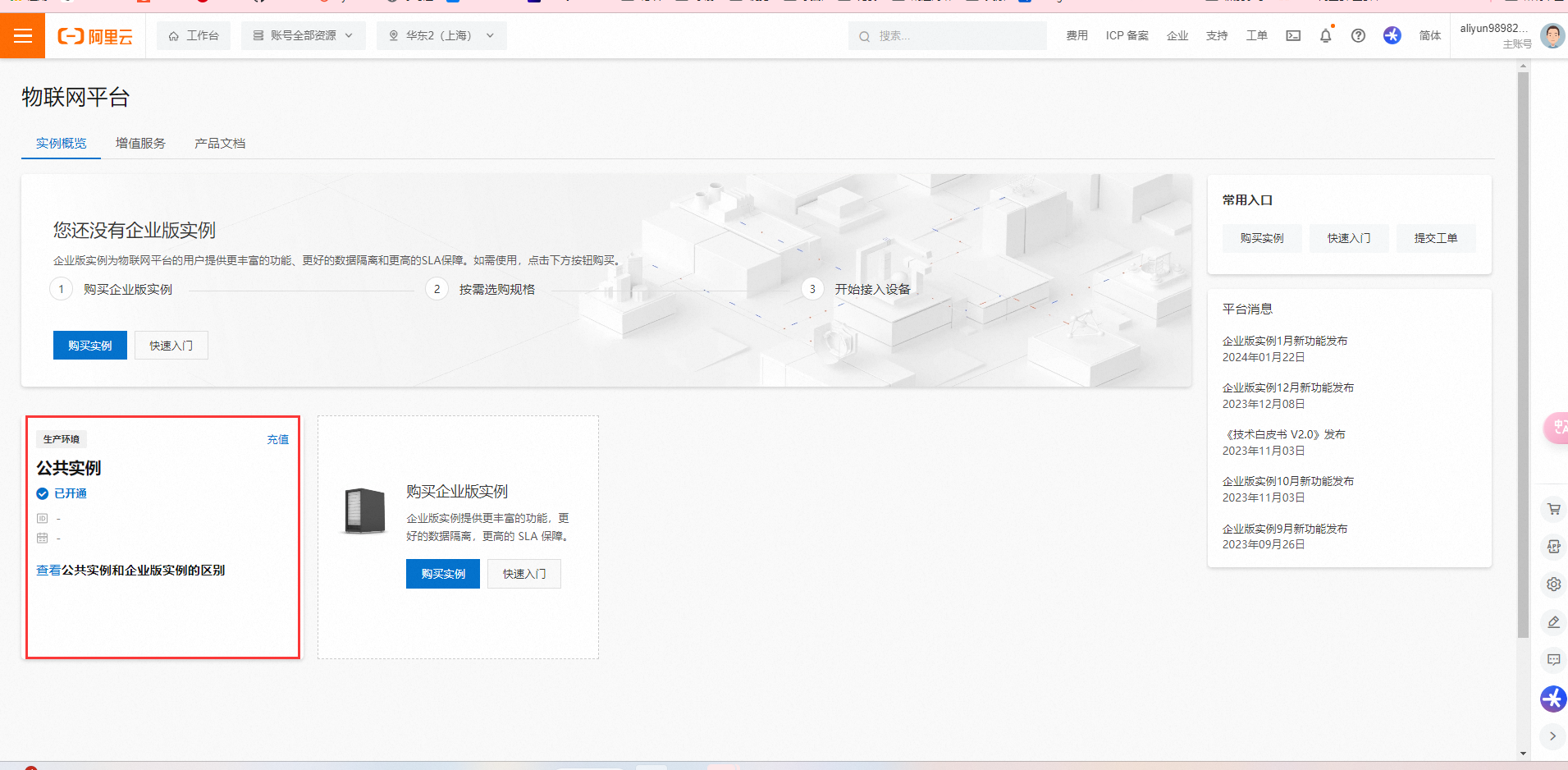Open the 华东2（上海） region selector
This screenshot has width=1568, height=770.
click(x=441, y=36)
